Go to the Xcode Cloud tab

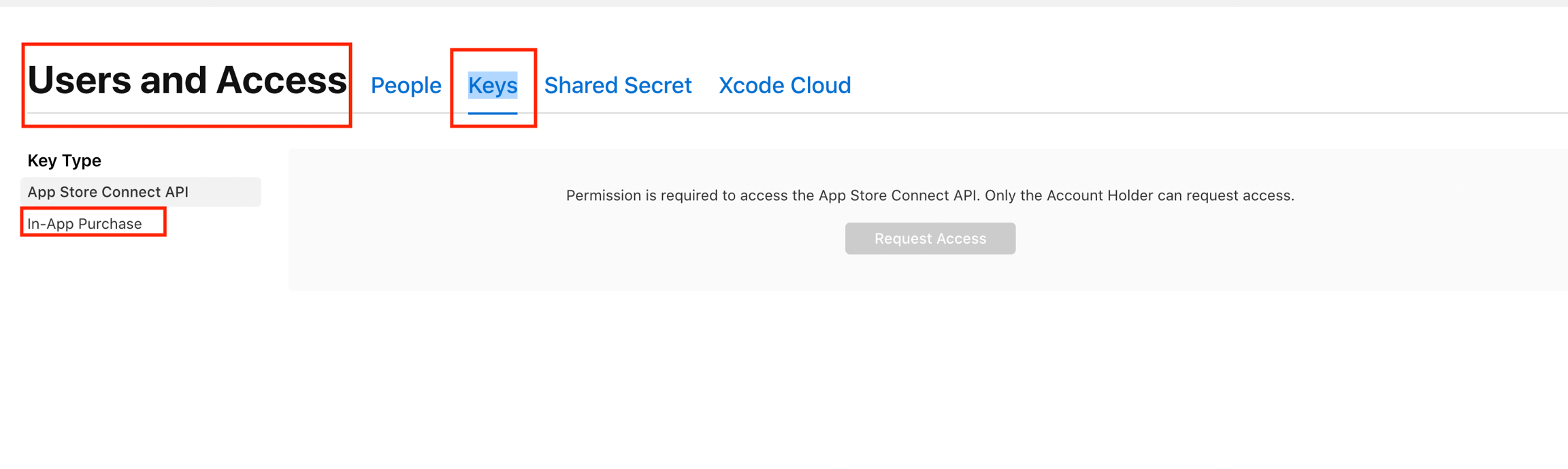(x=784, y=86)
